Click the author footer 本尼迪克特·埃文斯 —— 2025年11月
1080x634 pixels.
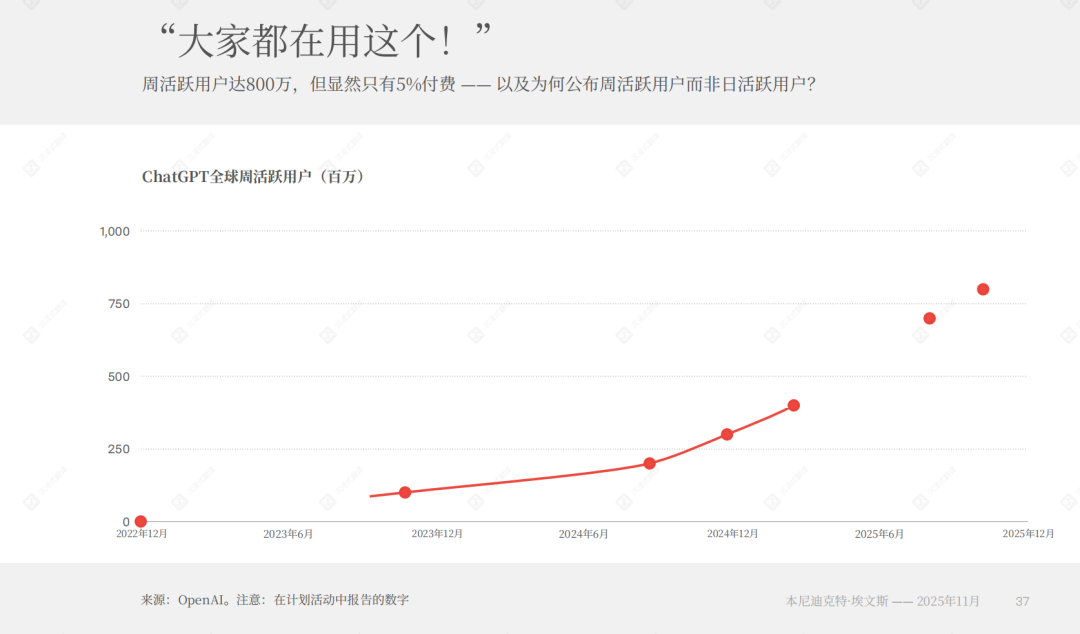tap(882, 601)
